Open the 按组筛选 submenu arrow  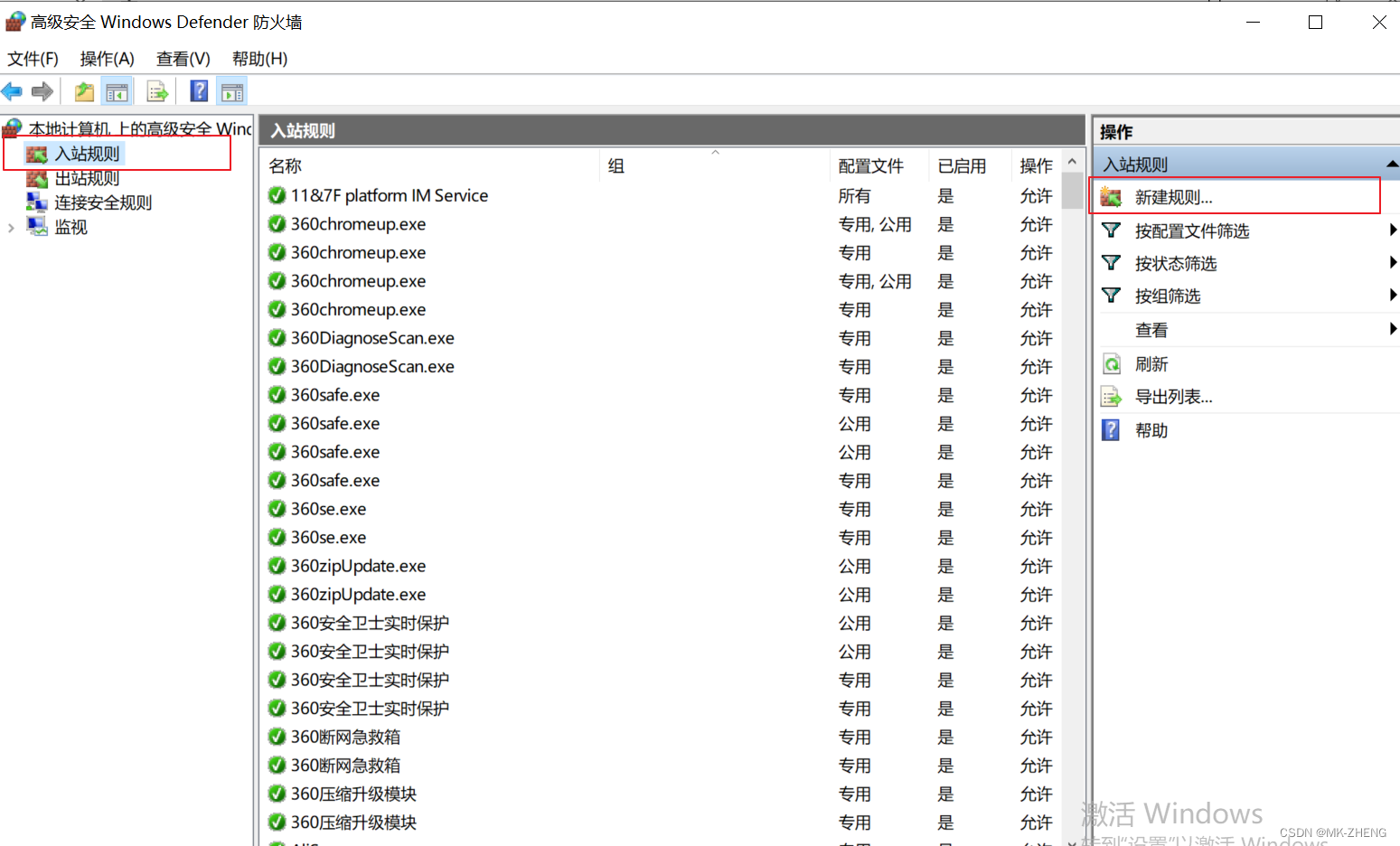(x=1393, y=296)
